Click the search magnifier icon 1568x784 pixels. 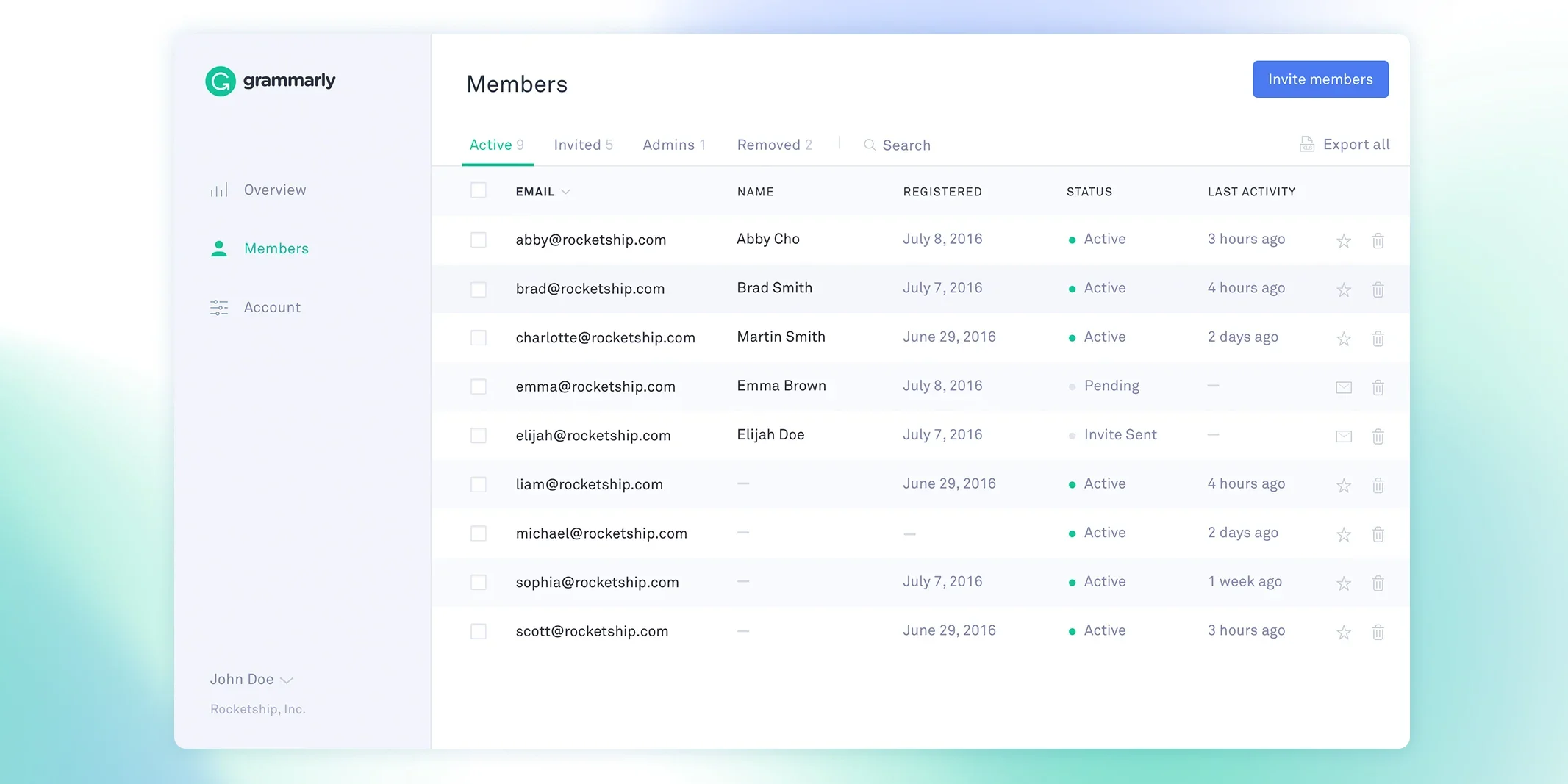tap(870, 145)
